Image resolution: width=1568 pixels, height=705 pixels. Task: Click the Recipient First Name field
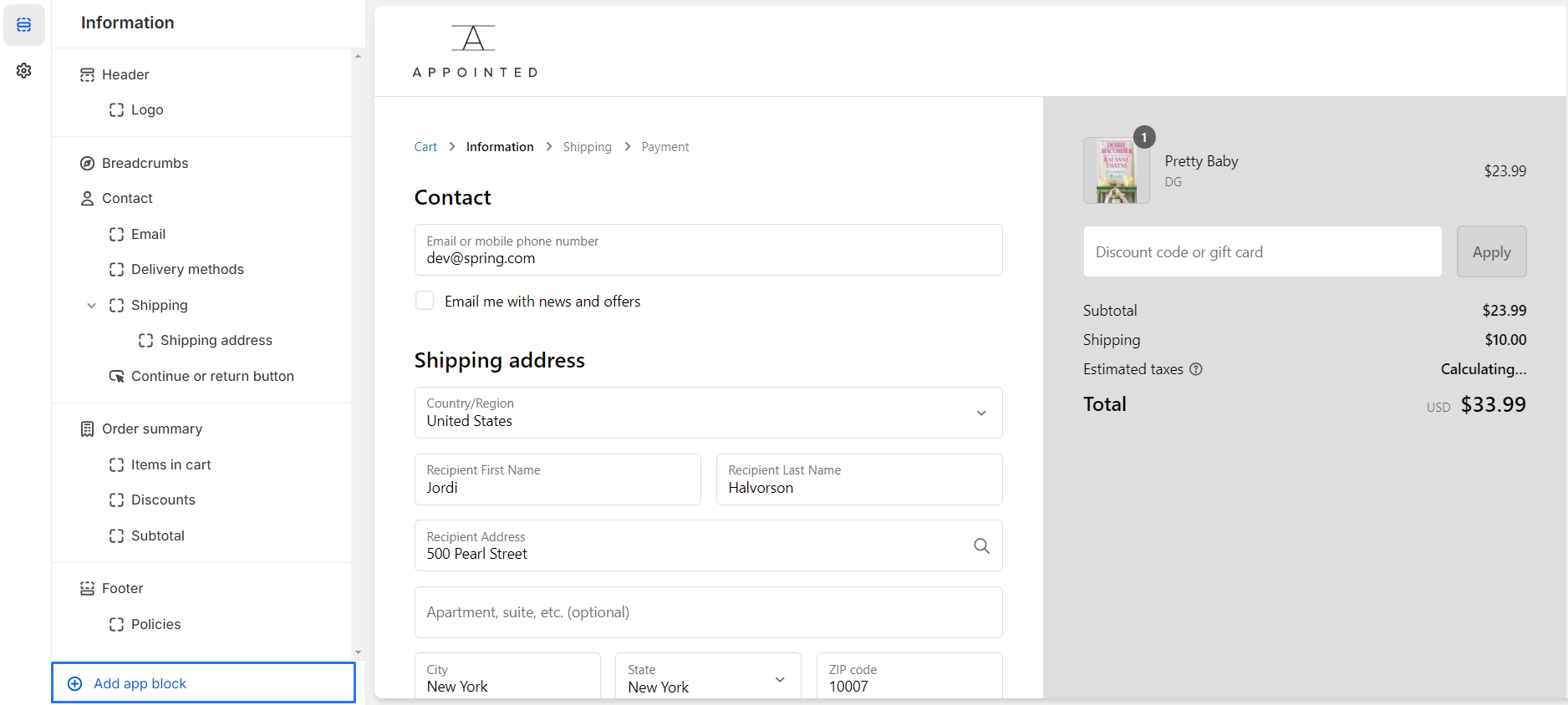557,479
